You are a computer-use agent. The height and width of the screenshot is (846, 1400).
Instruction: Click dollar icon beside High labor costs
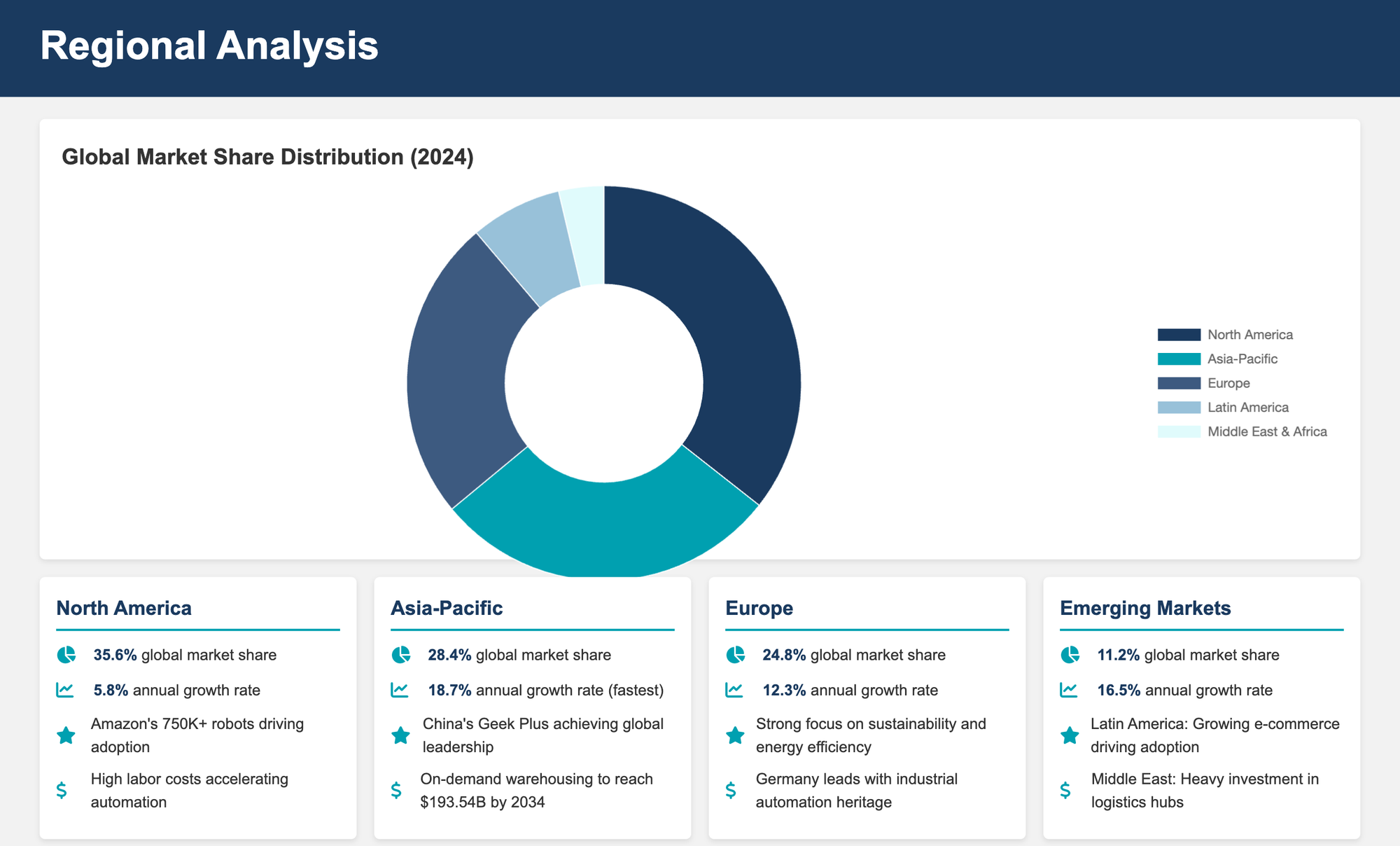(62, 791)
